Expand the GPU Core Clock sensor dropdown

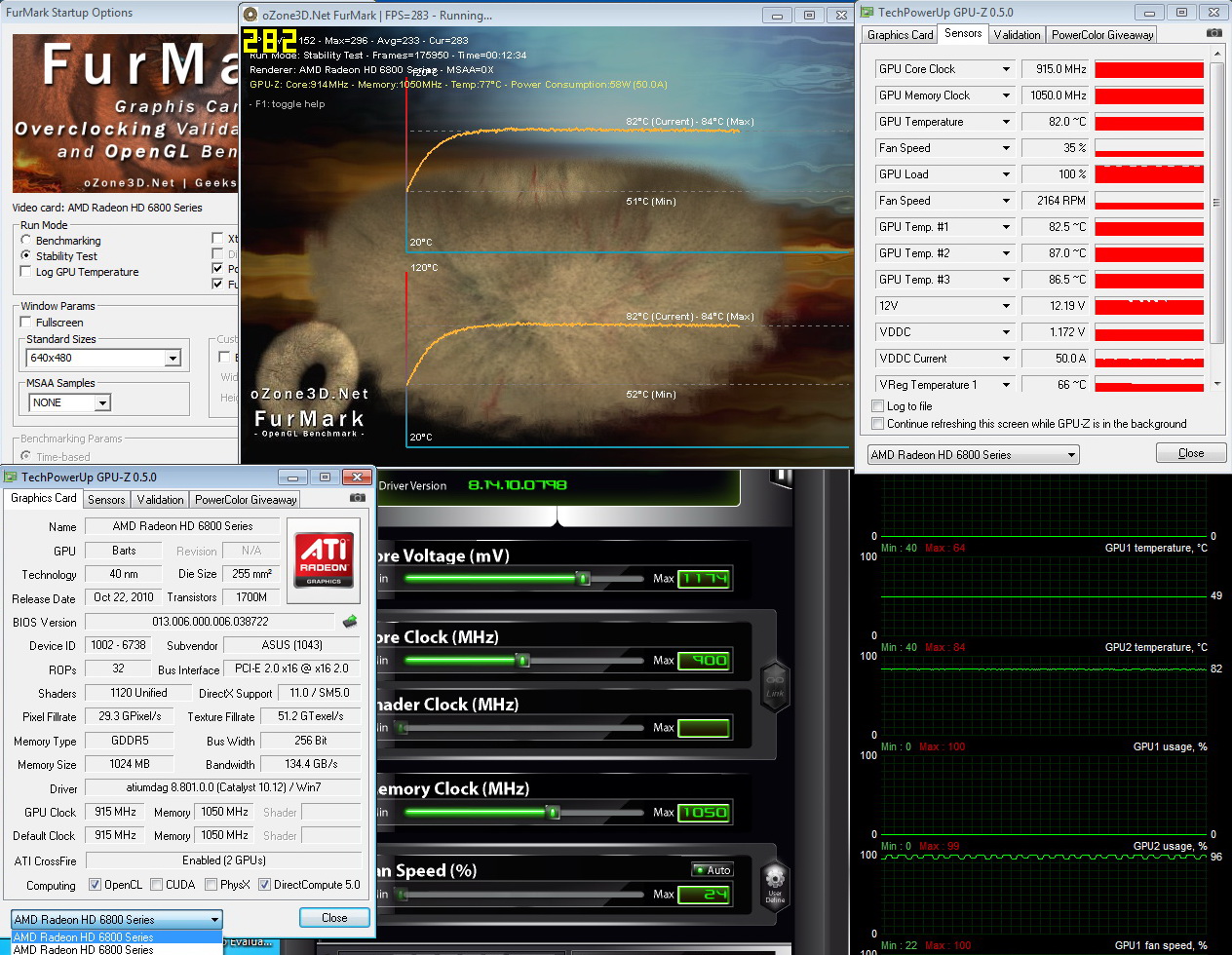[1006, 69]
